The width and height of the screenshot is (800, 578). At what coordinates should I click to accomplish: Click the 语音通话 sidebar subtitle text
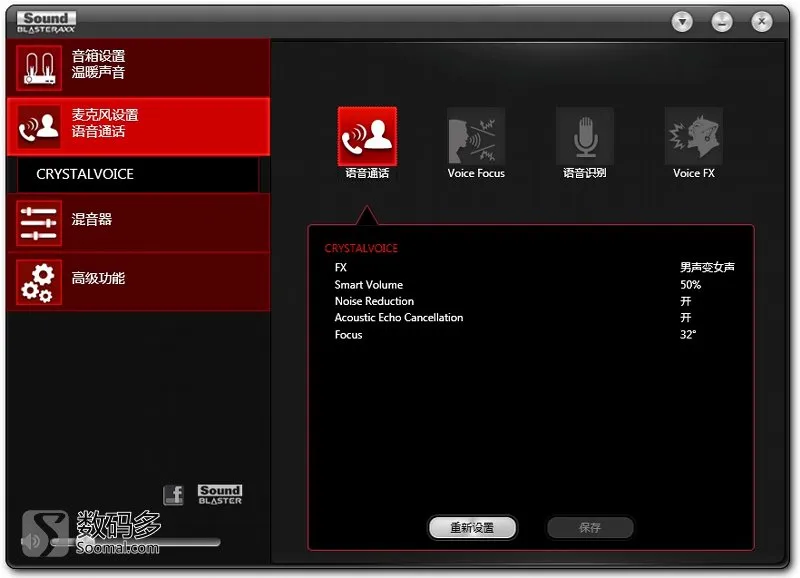(98, 131)
